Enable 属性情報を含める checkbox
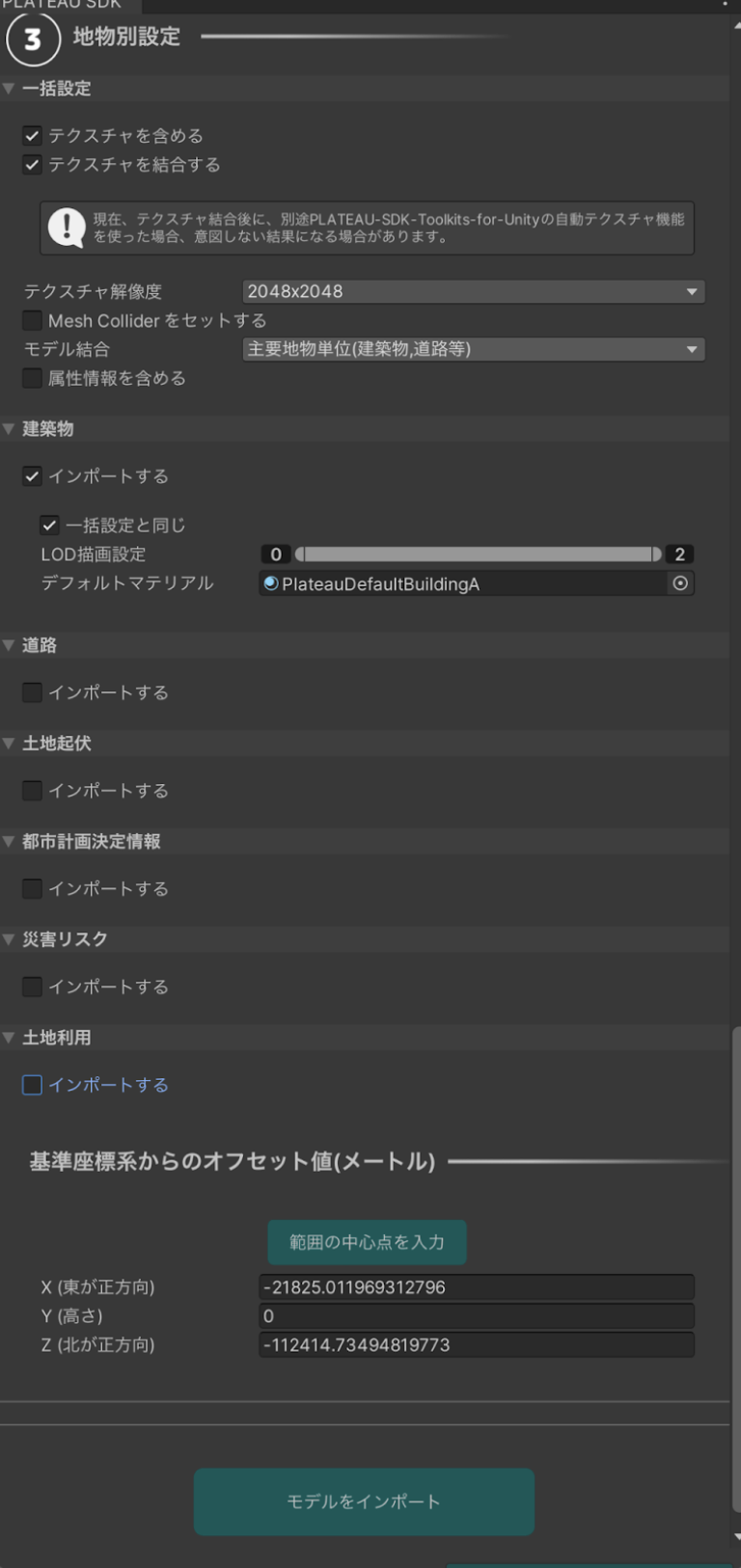This screenshot has height=1568, width=741. [x=32, y=378]
